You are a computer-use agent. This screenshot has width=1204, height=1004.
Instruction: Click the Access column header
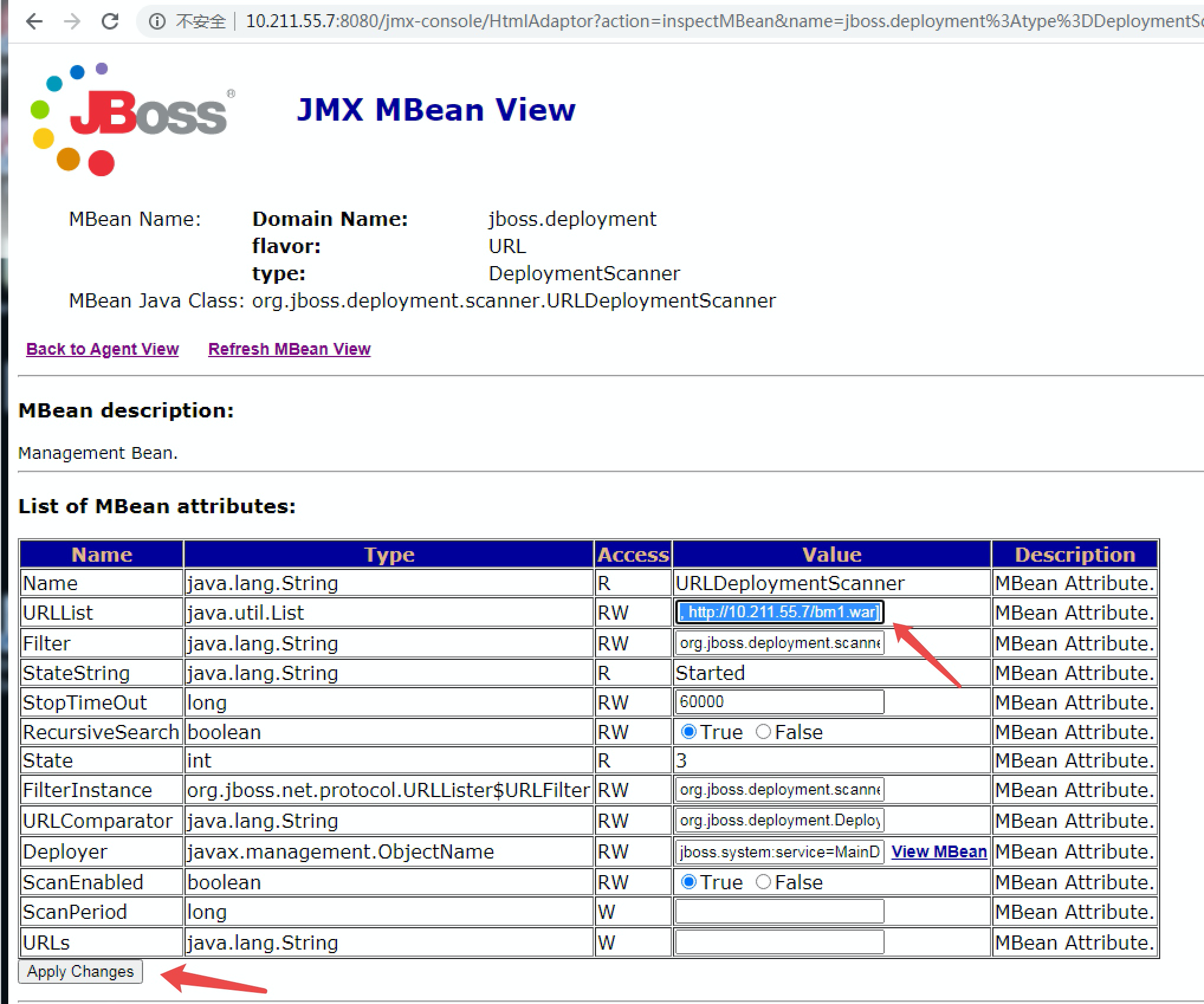(633, 554)
